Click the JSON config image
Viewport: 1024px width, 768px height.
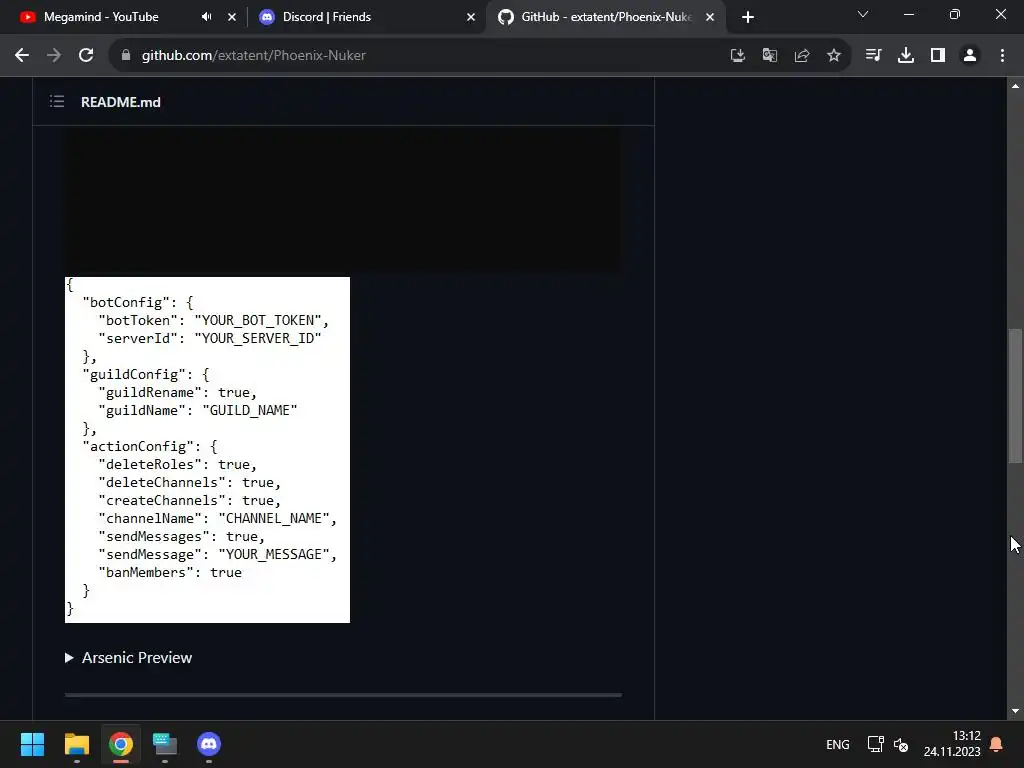click(207, 450)
